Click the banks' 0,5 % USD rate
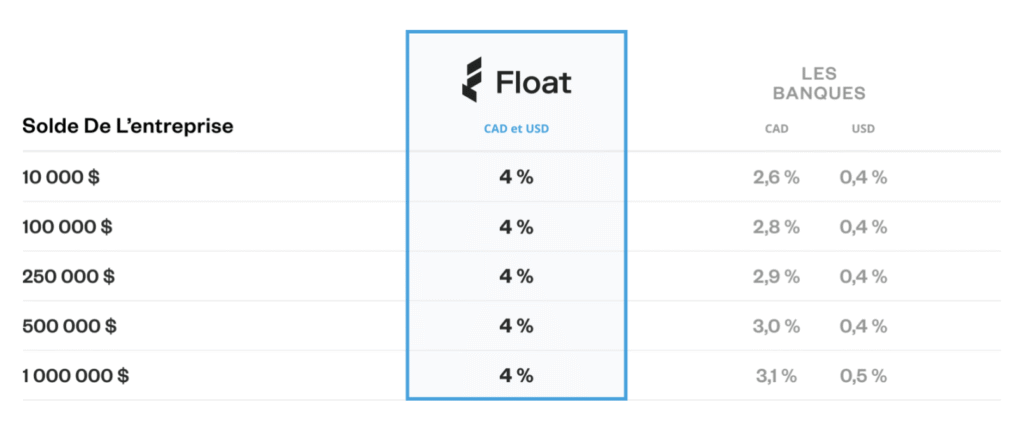Viewport: 1024px width, 442px height. [x=864, y=376]
